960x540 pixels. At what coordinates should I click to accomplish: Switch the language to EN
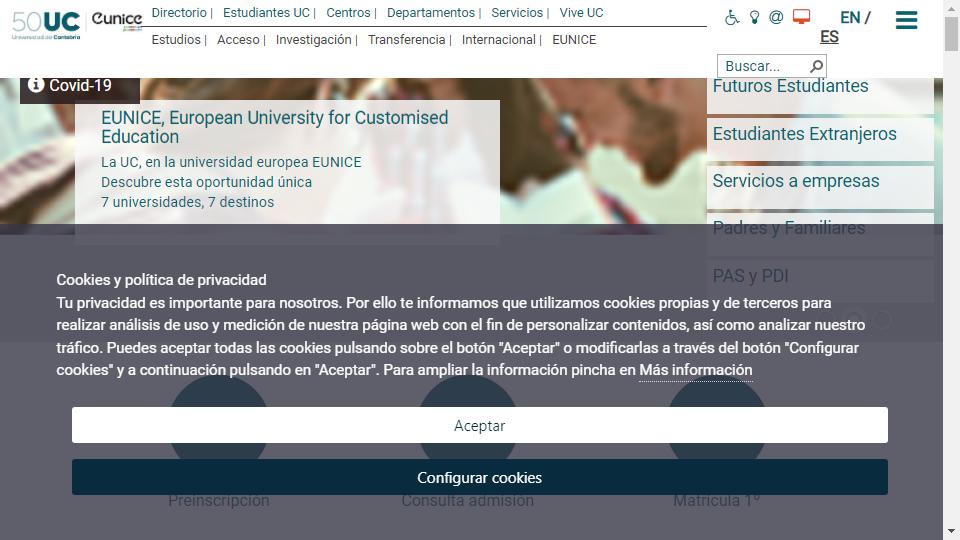coord(850,18)
